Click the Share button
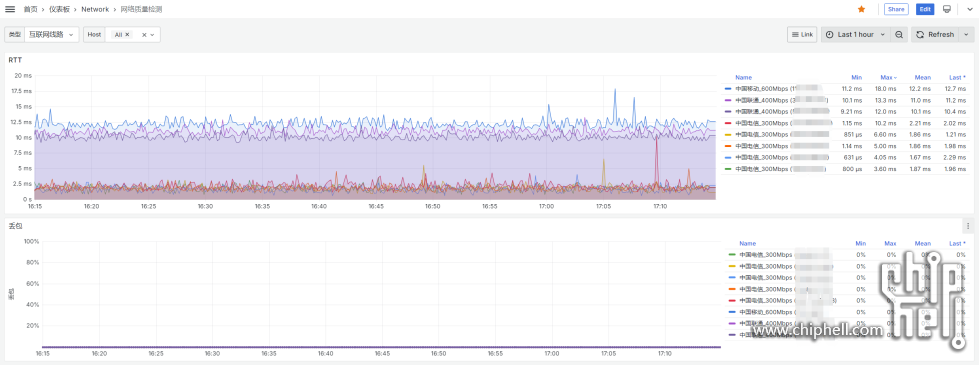Screen dimensions: 979x365 point(896,9)
